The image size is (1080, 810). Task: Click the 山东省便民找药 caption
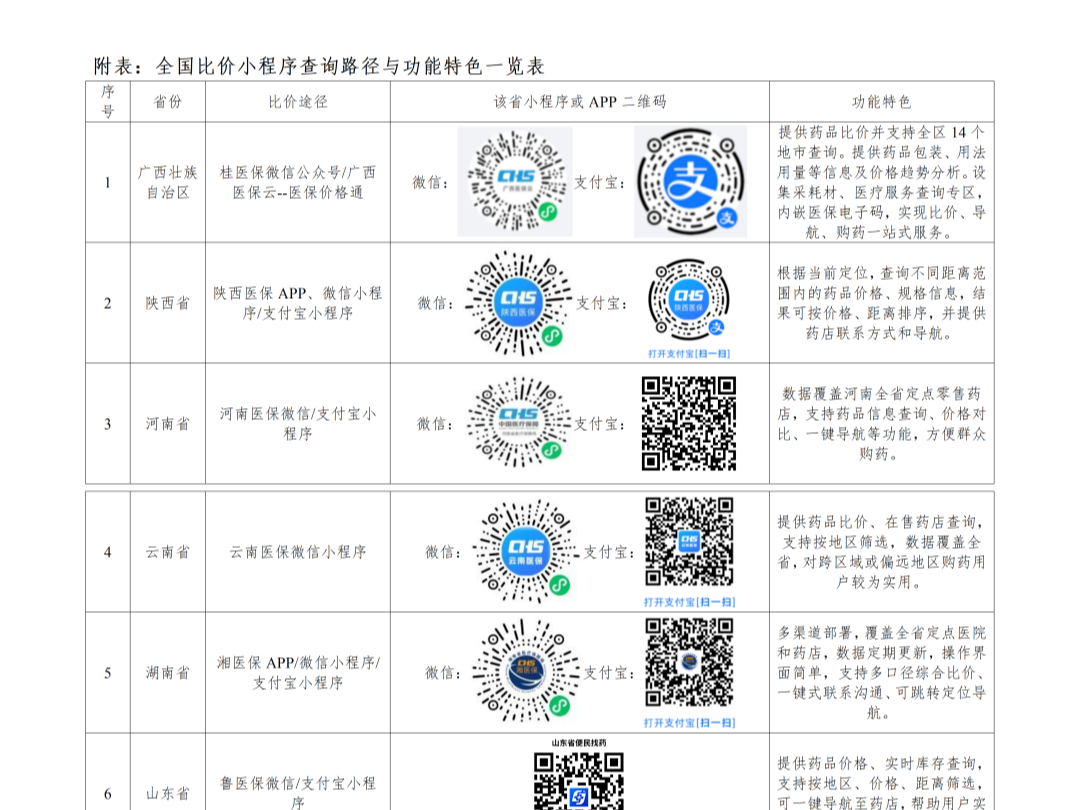click(579, 742)
